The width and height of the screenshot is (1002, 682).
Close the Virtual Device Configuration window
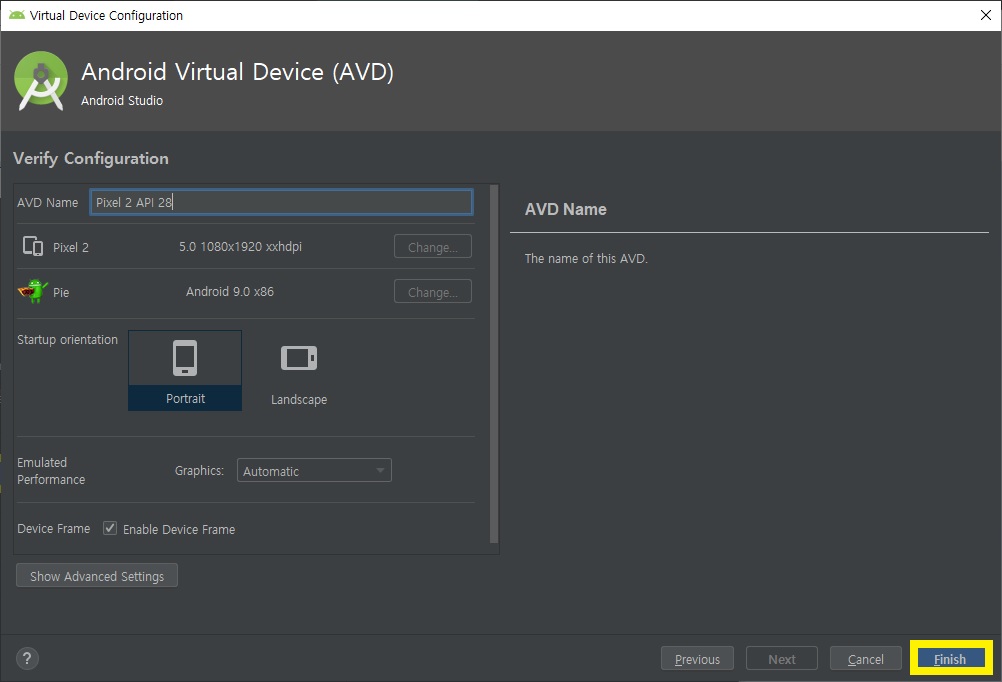[985, 15]
